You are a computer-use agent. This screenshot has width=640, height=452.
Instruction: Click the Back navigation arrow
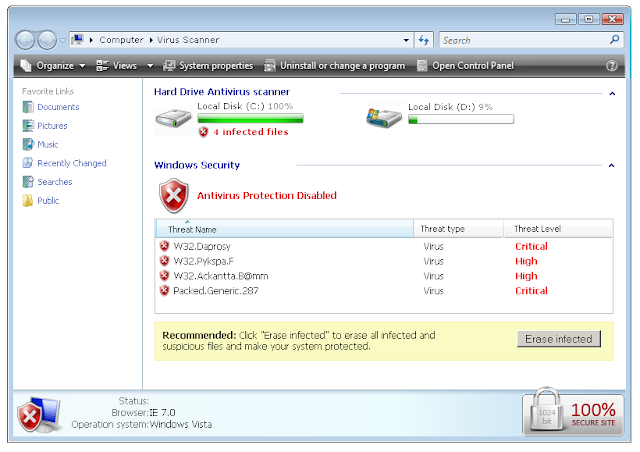click(25, 40)
